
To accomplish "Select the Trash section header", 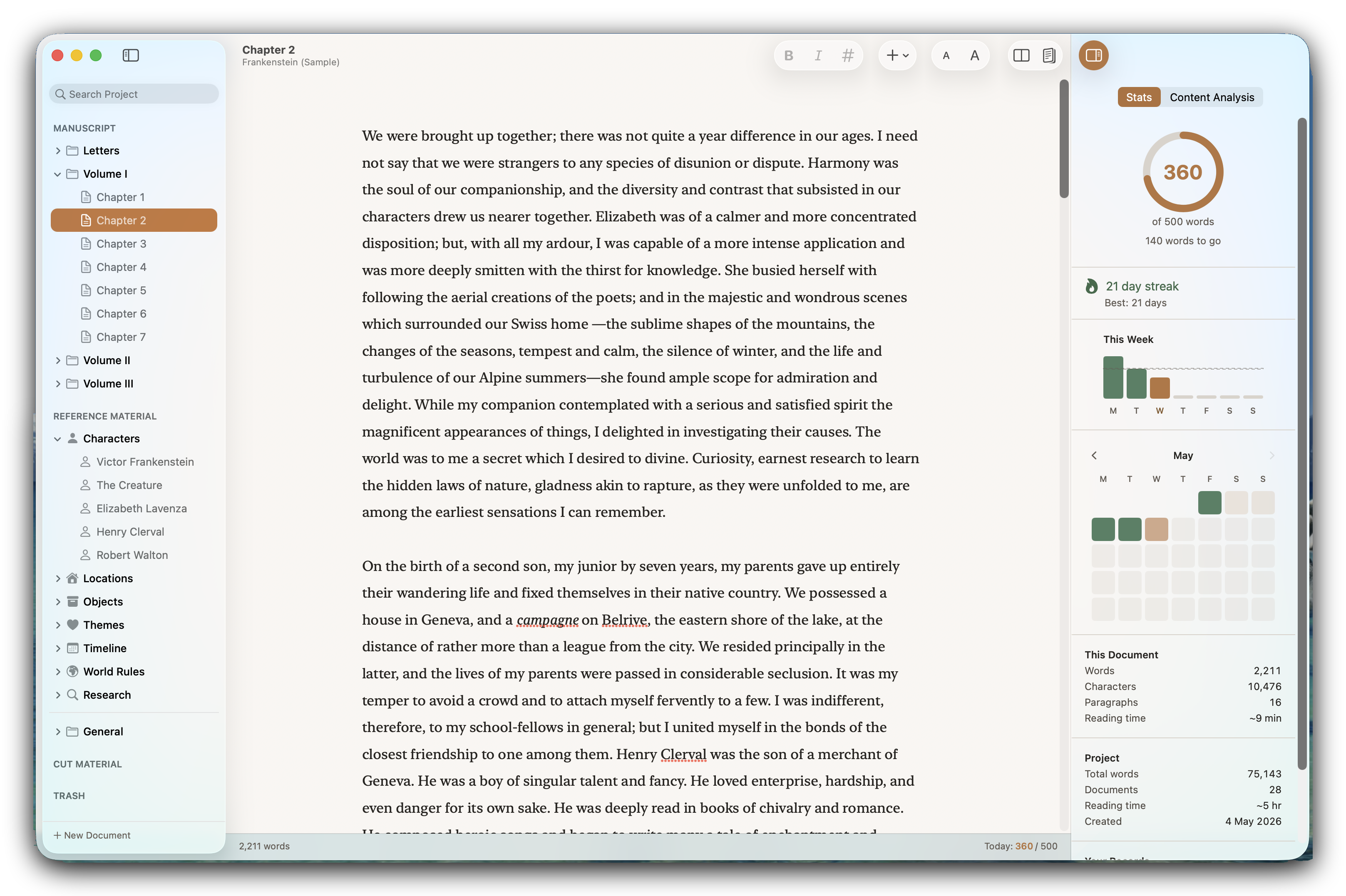I will (x=69, y=796).
